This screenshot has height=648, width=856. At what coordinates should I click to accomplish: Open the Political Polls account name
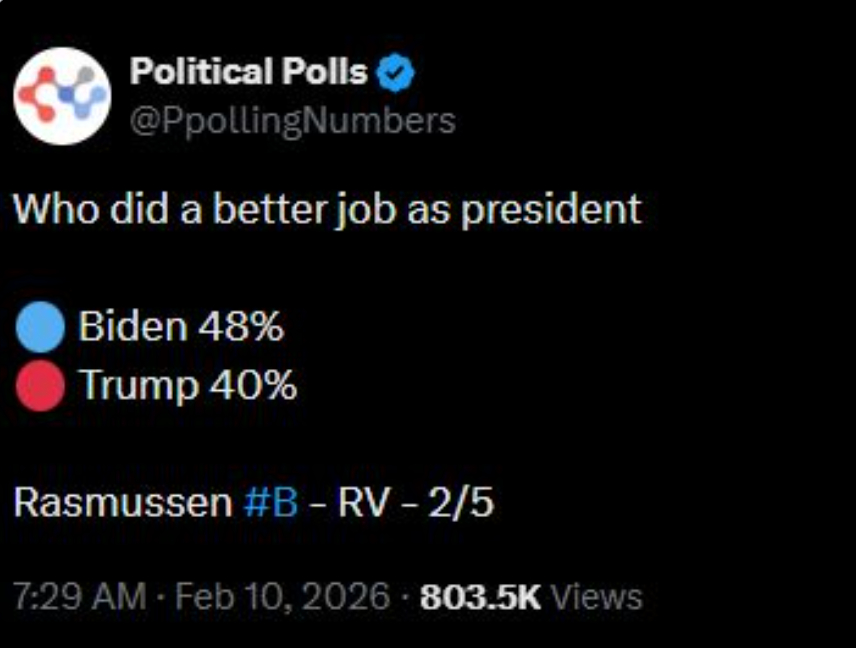[248, 72]
